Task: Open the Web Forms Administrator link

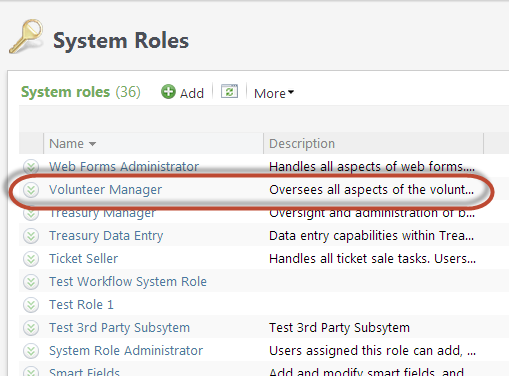Action: (x=124, y=166)
